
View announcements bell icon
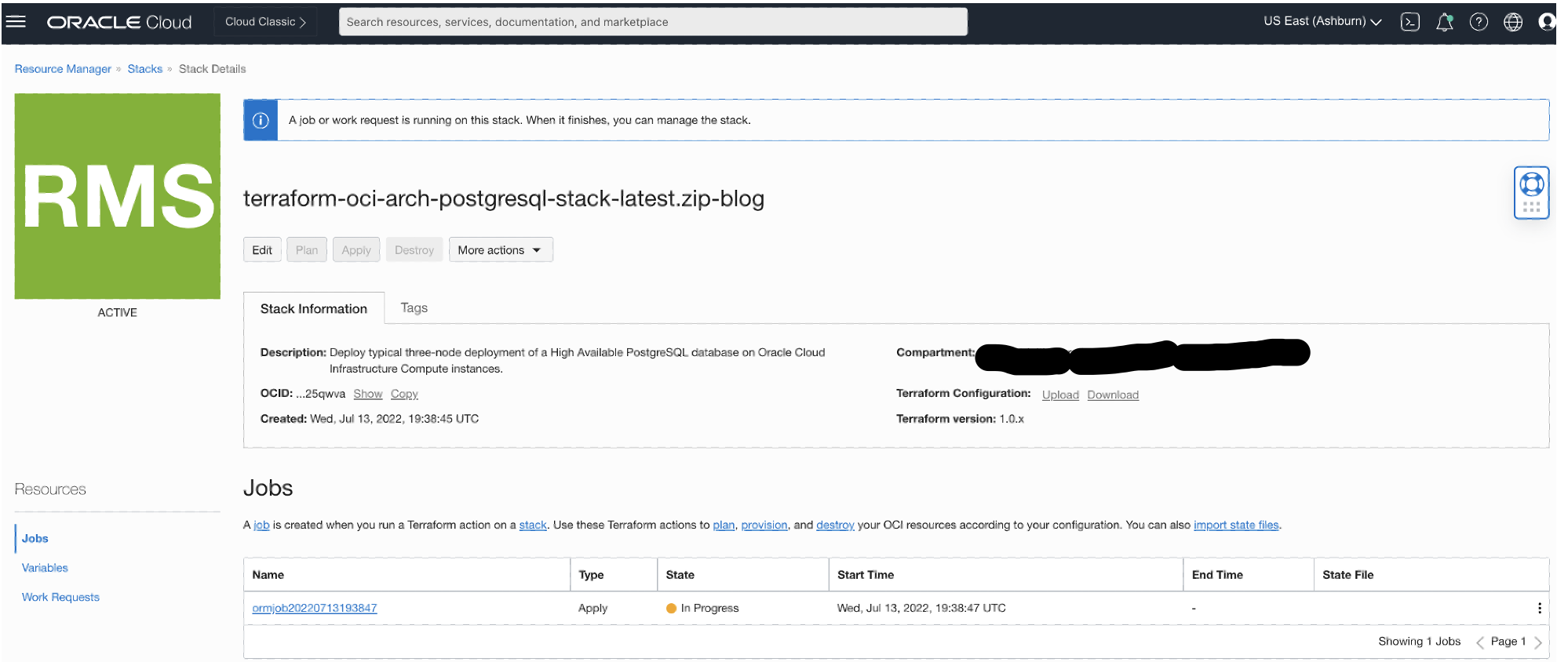click(x=1444, y=22)
